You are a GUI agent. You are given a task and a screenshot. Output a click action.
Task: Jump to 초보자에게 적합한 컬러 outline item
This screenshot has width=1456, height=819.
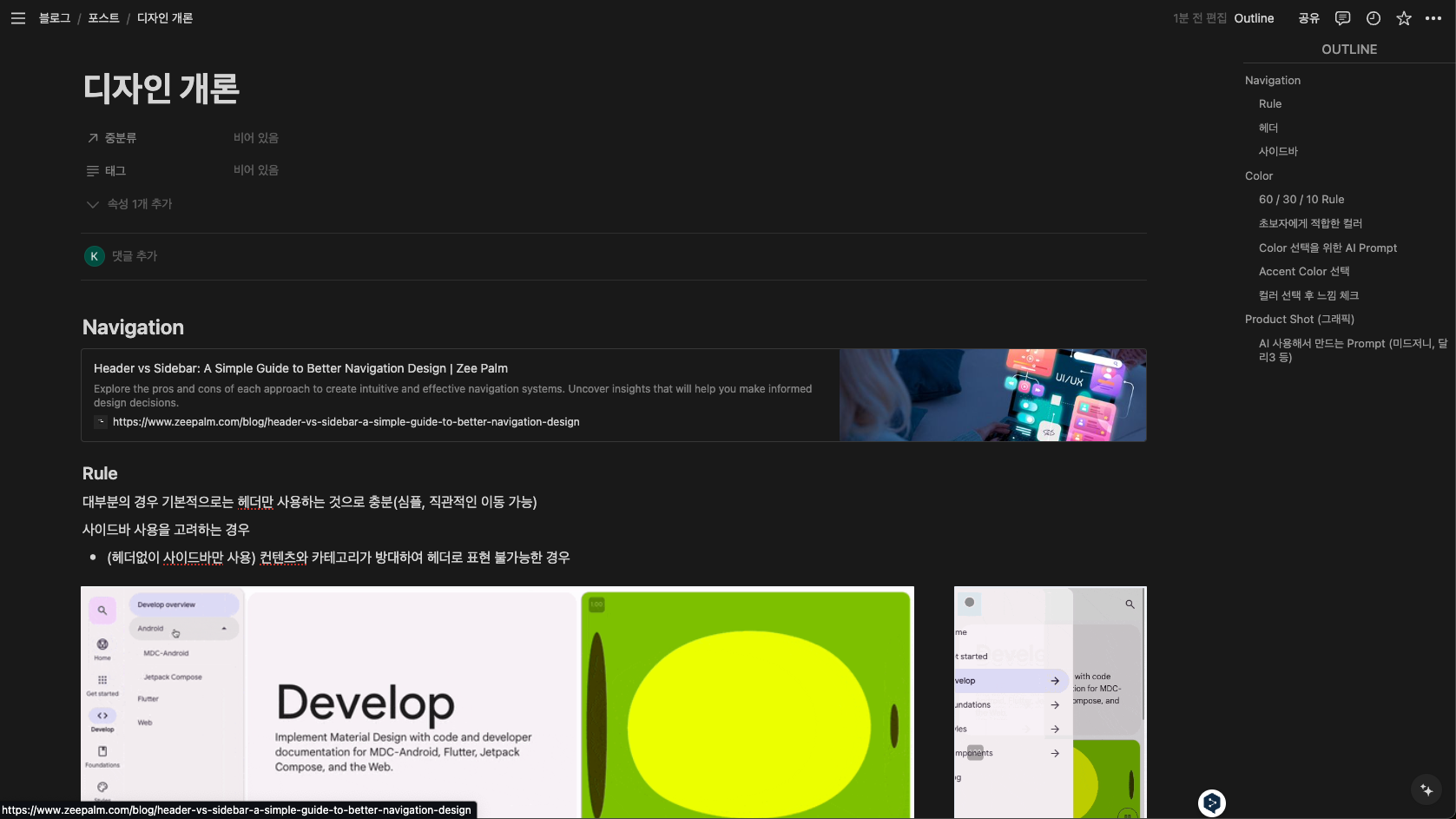(1310, 223)
